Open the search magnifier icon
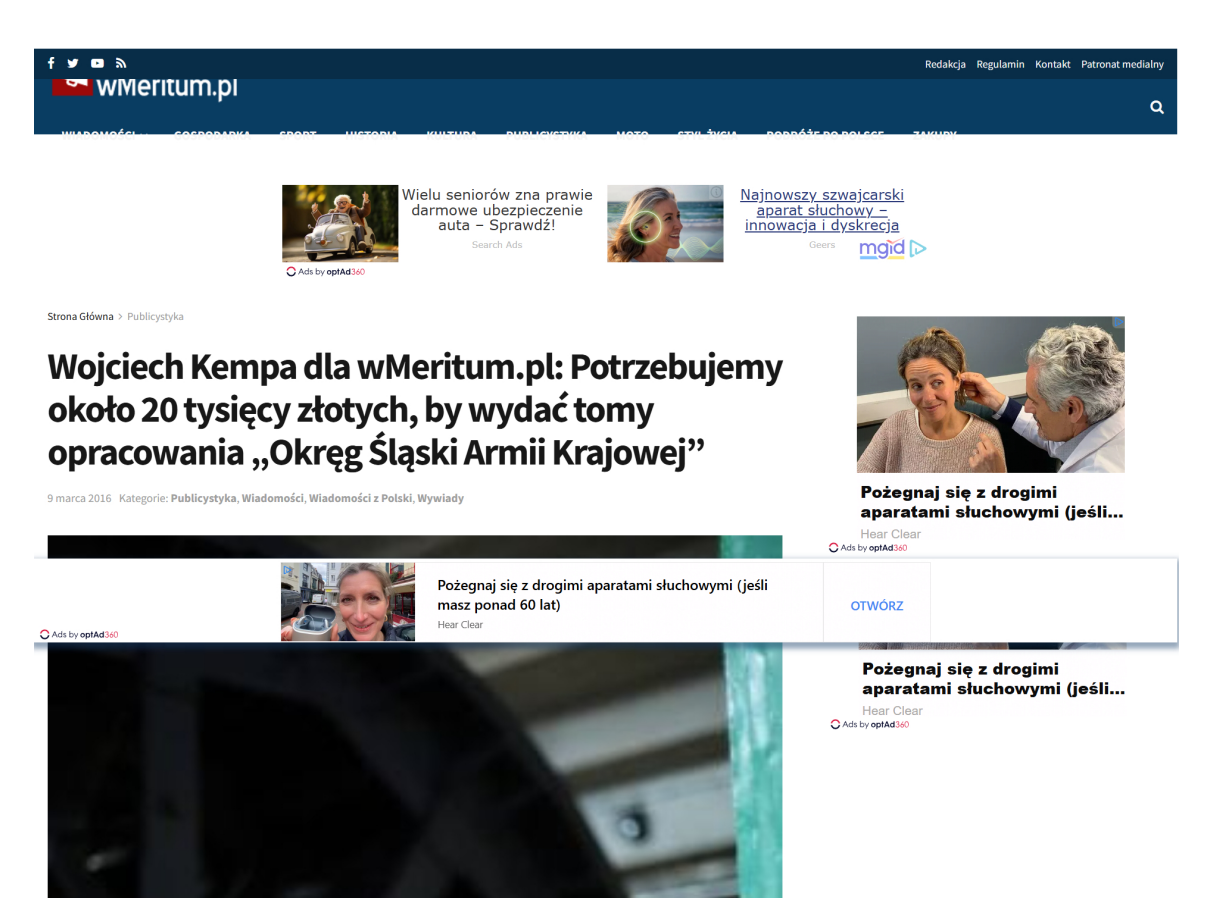Screen dimensions: 1213x898 pos(1157,106)
